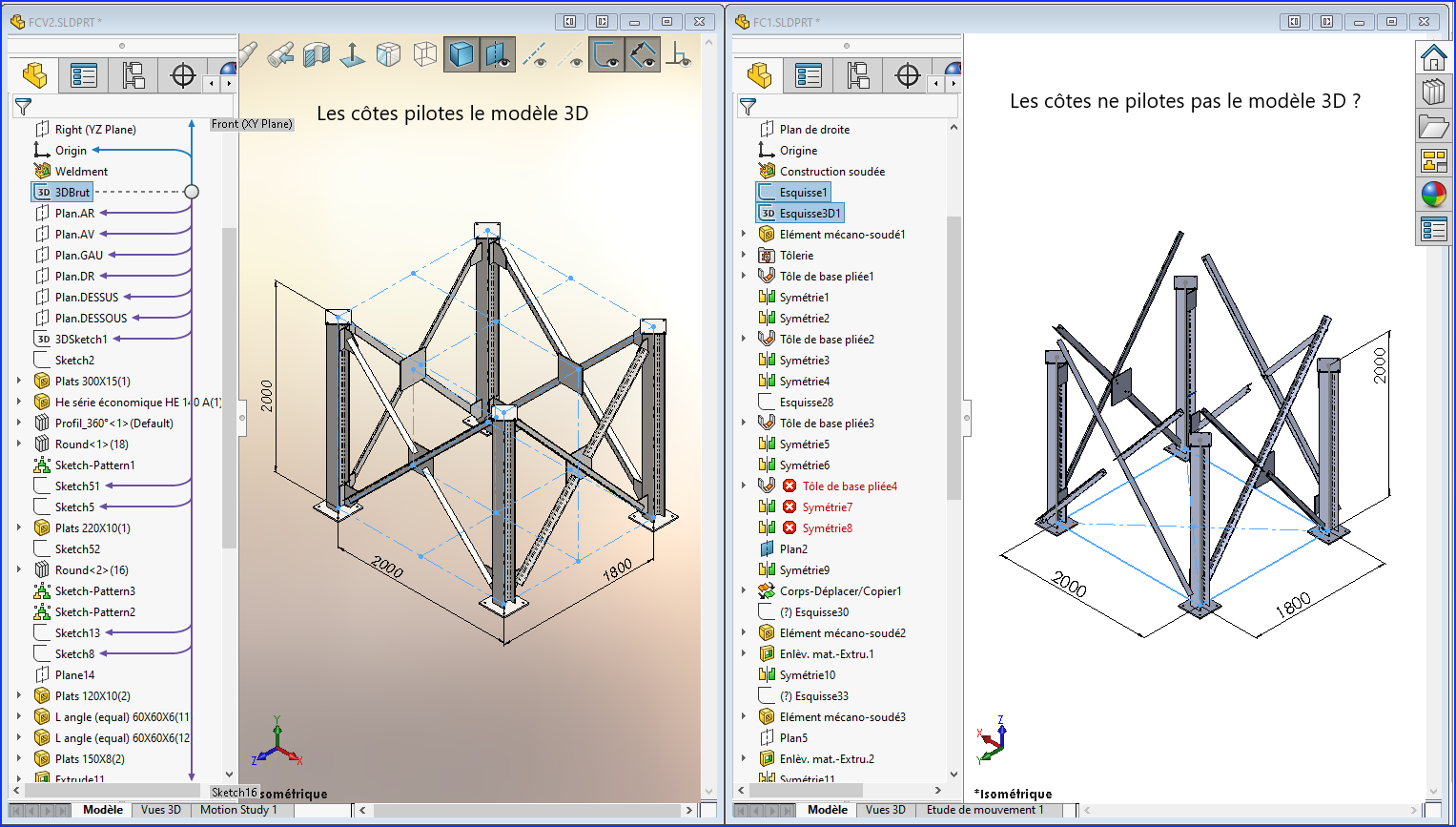This screenshot has width=1456, height=827.
Task: Open the View Palette task pane
Action: coord(1434,160)
